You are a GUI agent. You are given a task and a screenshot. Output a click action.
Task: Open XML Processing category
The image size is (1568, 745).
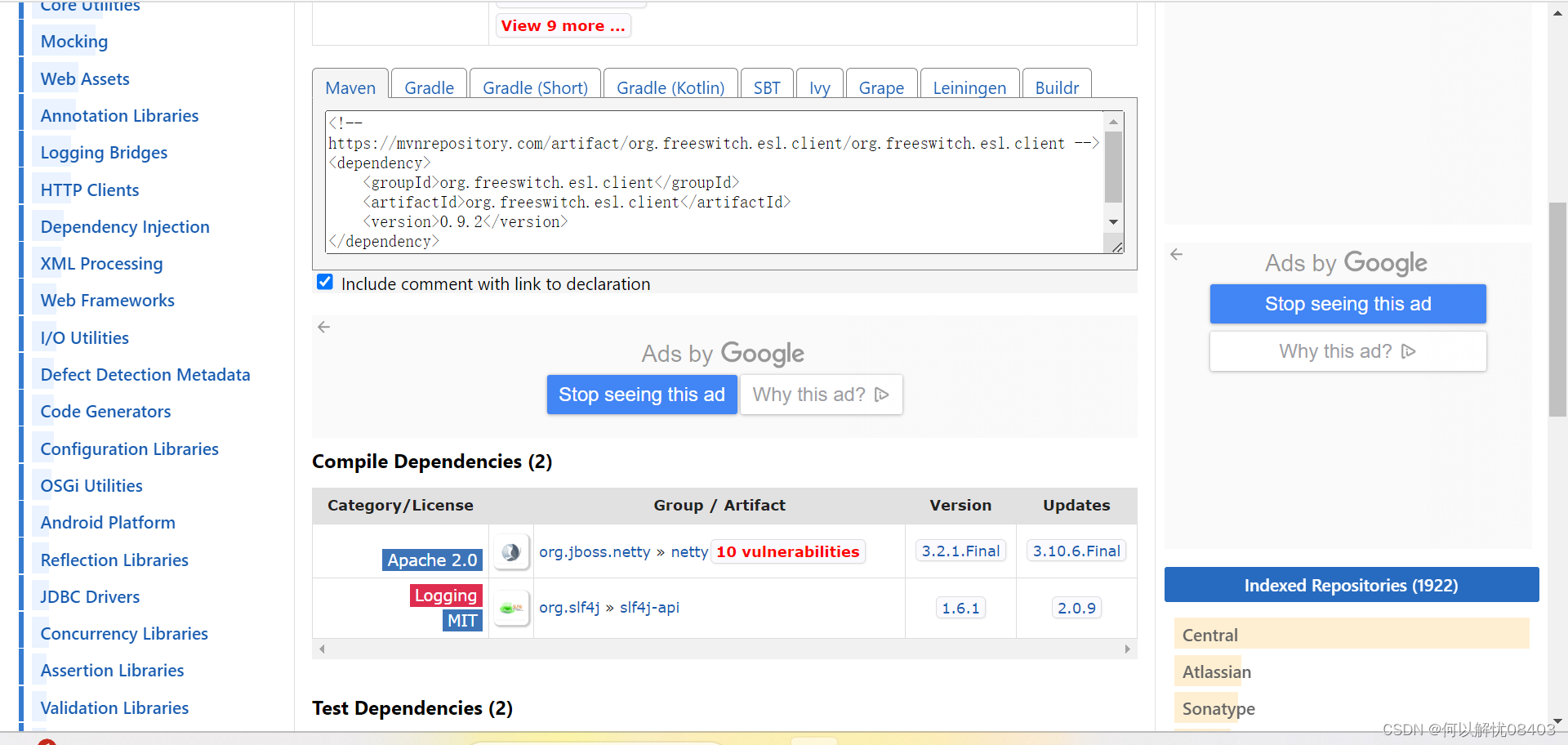click(101, 264)
